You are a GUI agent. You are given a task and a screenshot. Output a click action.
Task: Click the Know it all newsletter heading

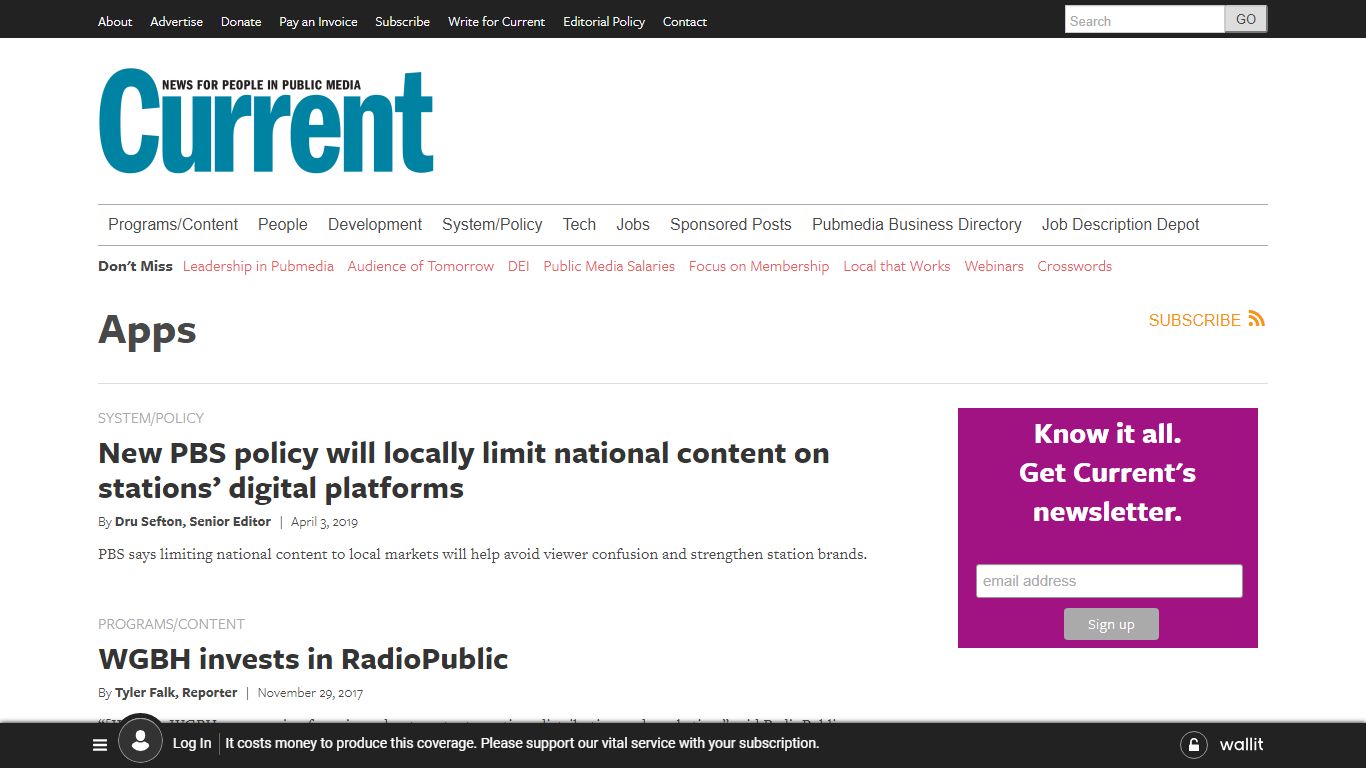point(1108,473)
